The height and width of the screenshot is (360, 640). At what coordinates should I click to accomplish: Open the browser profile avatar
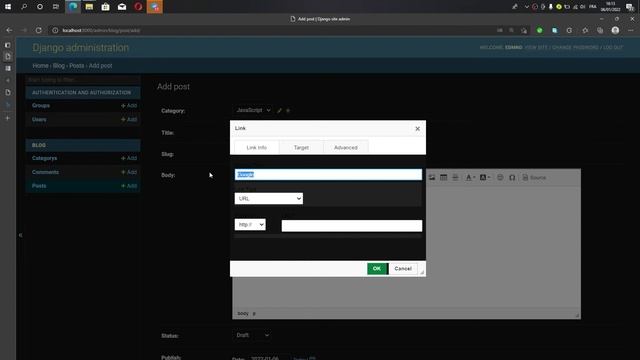point(615,30)
